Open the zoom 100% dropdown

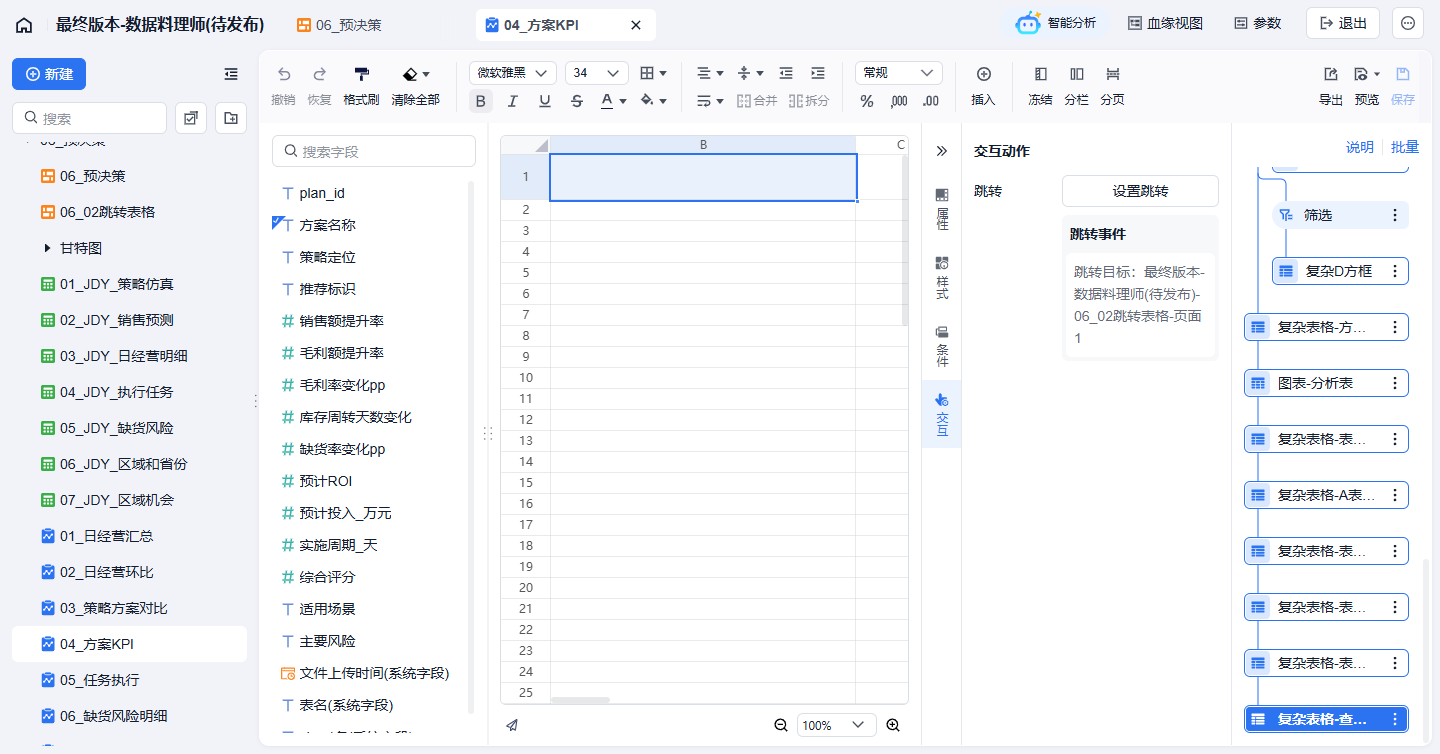[836, 725]
